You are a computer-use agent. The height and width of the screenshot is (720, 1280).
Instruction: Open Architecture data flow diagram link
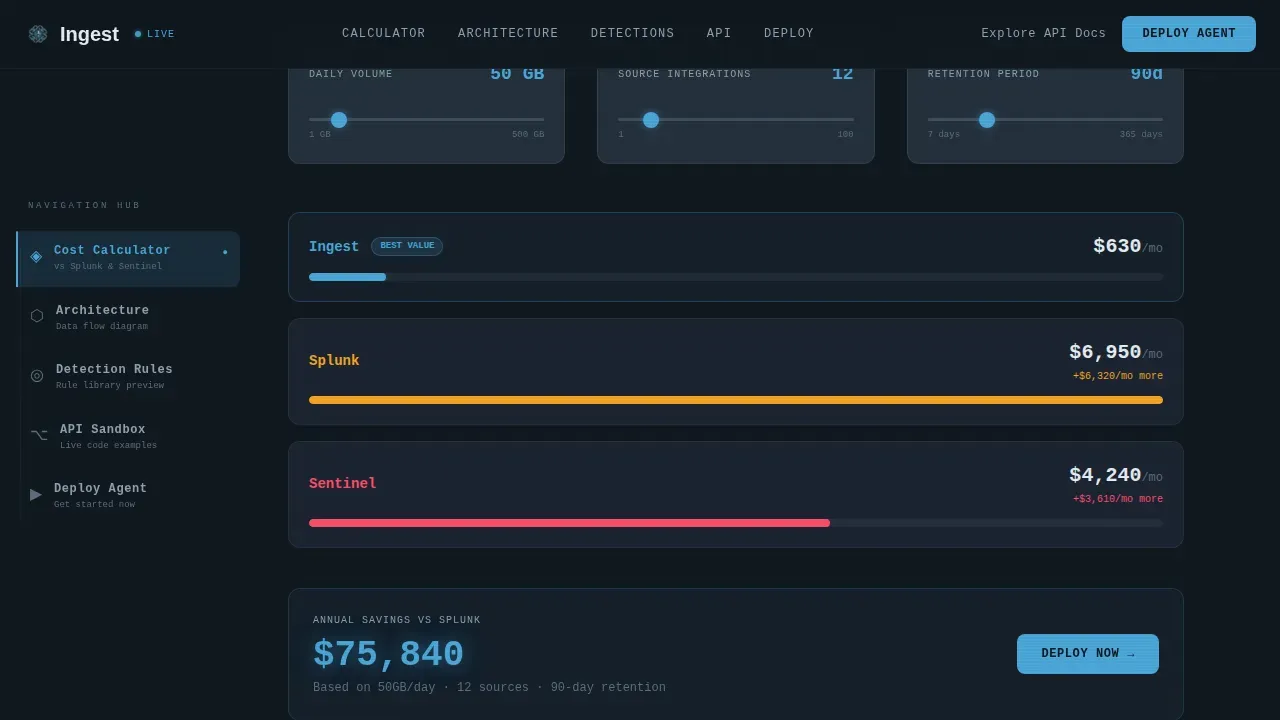point(128,318)
